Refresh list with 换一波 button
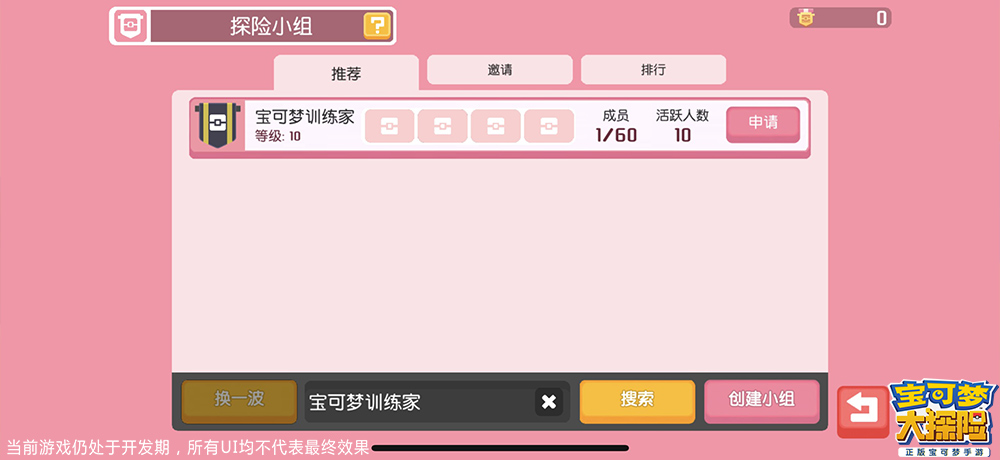Viewport: 1000px width, 460px height. click(239, 401)
